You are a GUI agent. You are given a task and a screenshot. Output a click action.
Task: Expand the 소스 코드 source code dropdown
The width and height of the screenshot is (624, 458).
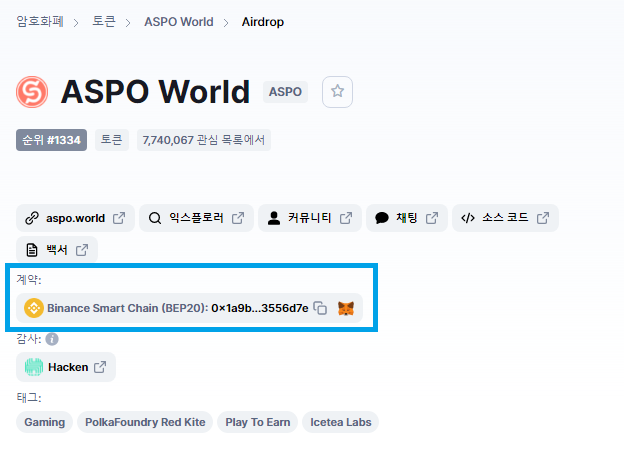(505, 218)
